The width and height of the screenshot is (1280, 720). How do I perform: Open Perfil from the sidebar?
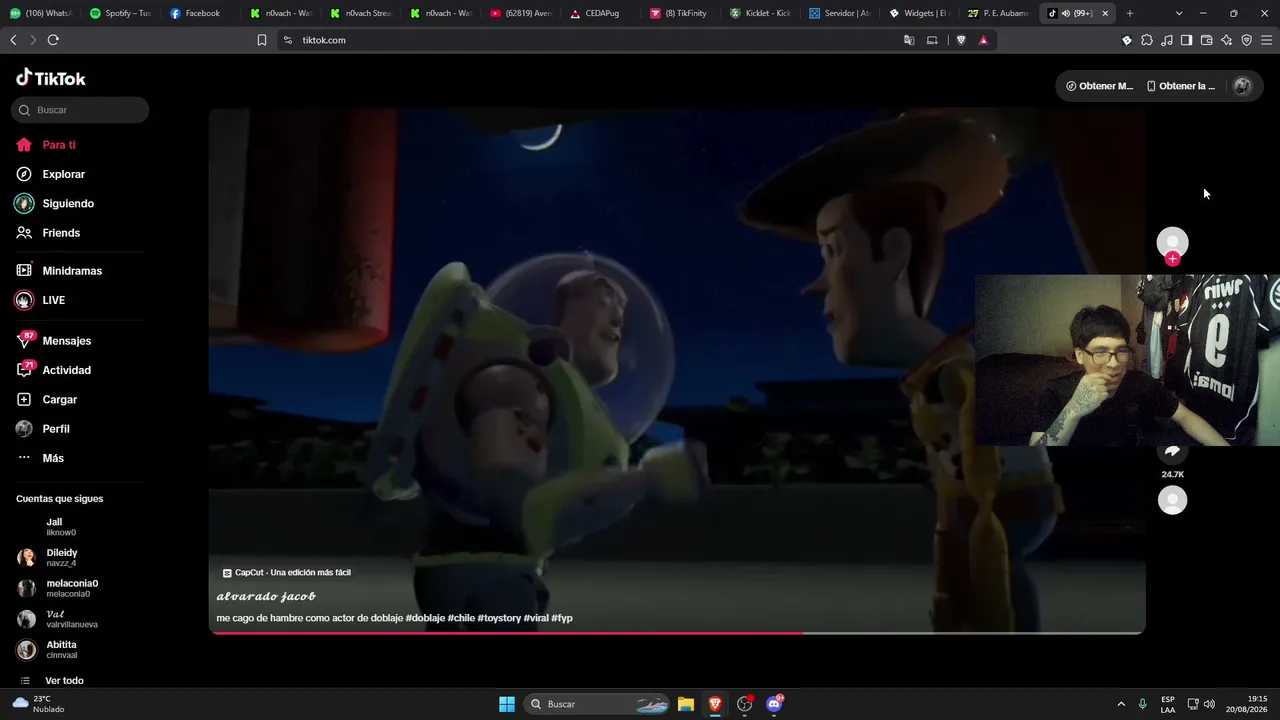56,429
